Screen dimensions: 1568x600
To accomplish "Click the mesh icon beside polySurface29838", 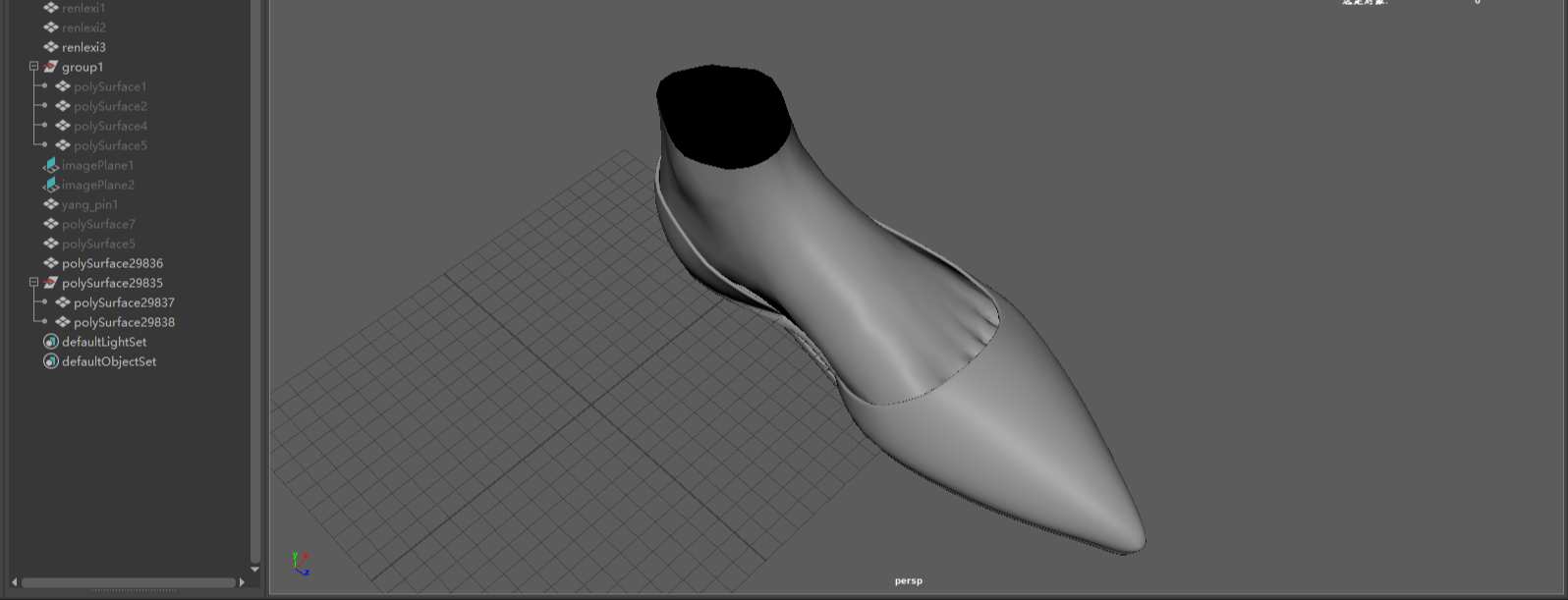I will coord(63,322).
